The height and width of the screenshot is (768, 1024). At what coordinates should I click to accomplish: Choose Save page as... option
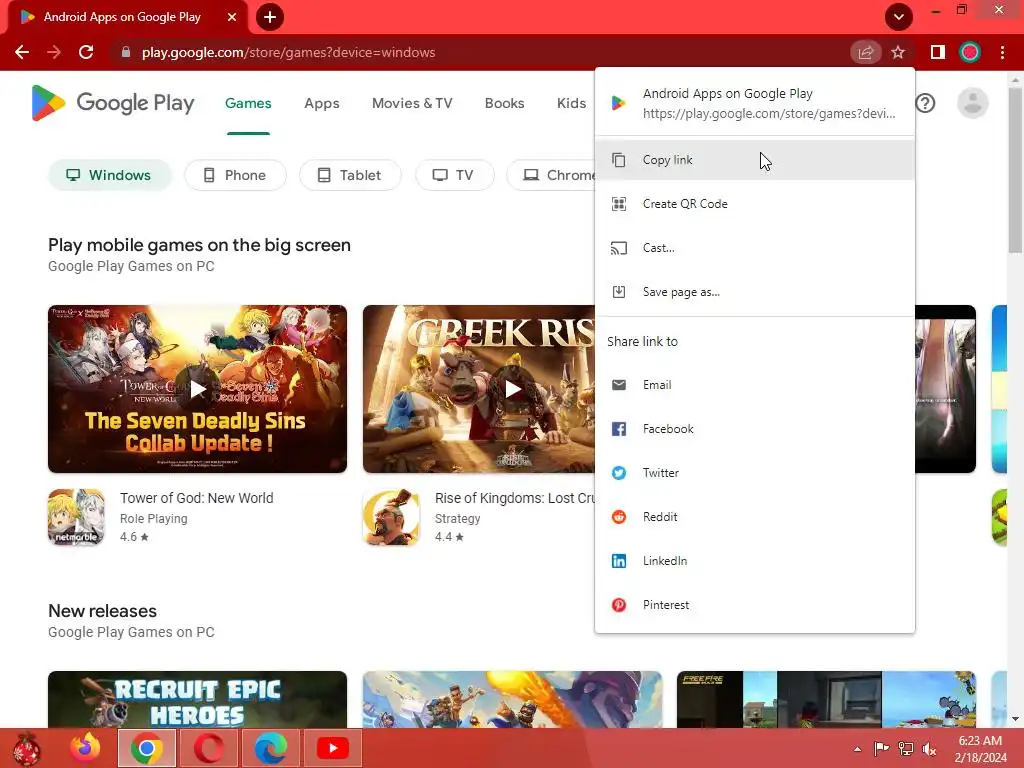(x=755, y=292)
